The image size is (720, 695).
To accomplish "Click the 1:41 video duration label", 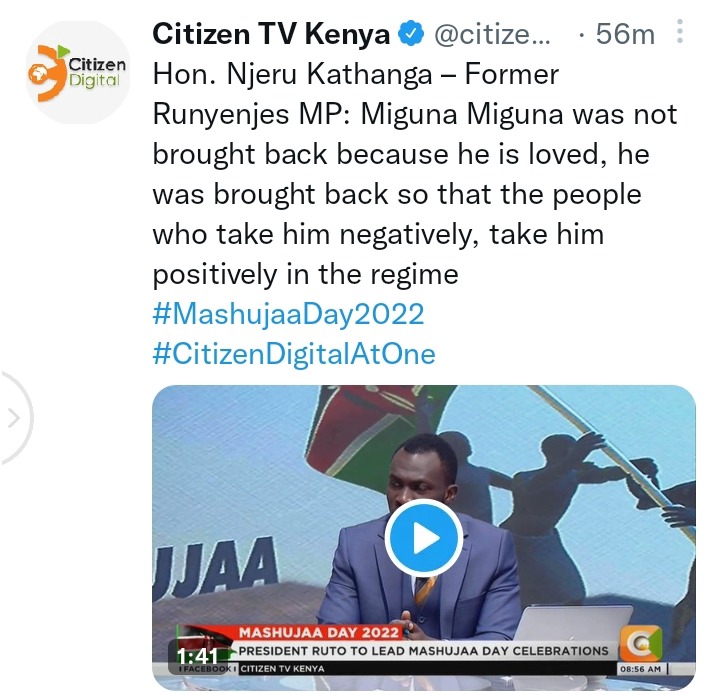I will [198, 656].
